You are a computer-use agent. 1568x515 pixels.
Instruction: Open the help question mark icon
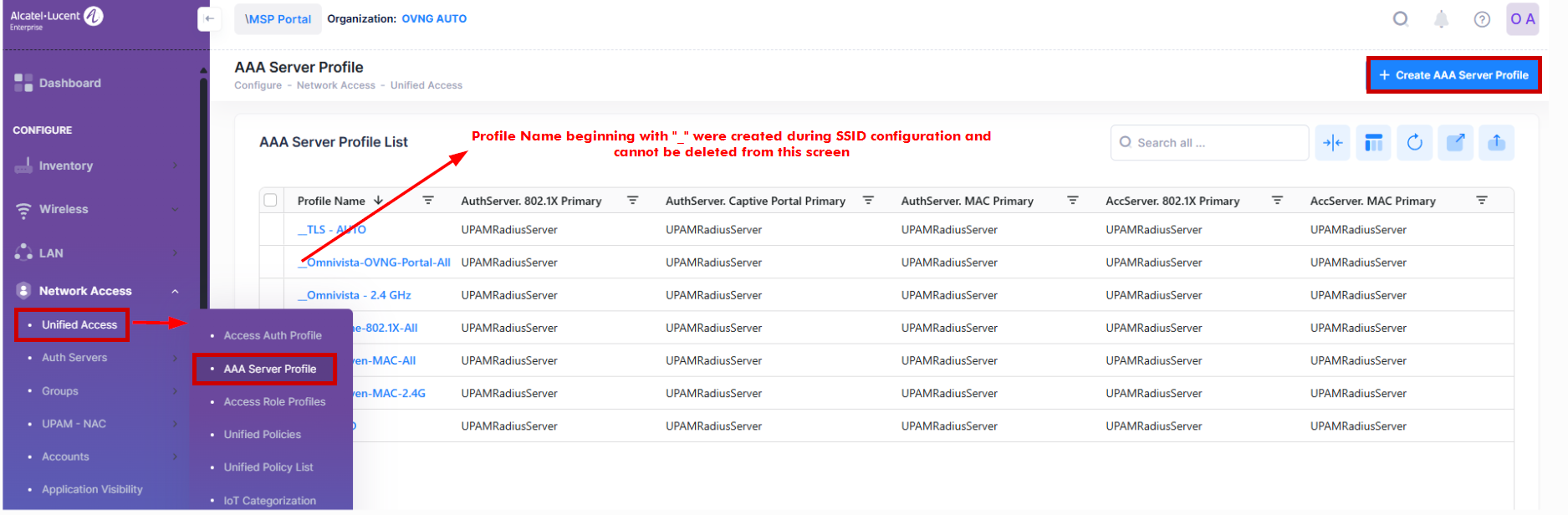click(1482, 19)
